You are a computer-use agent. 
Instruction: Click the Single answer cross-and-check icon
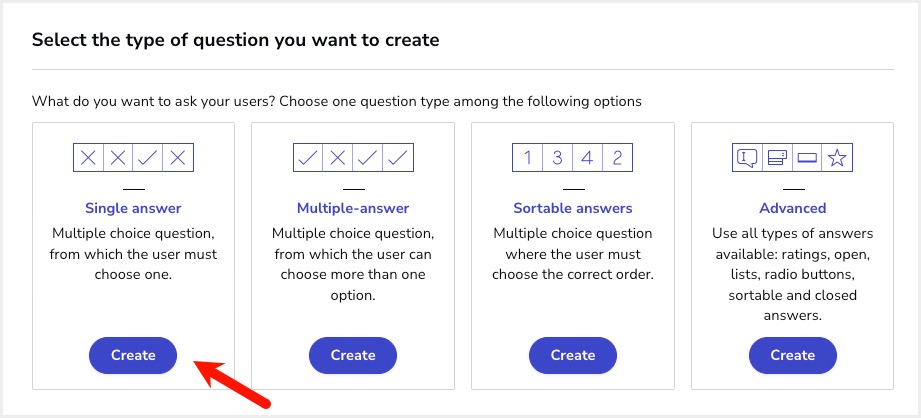(x=133, y=157)
